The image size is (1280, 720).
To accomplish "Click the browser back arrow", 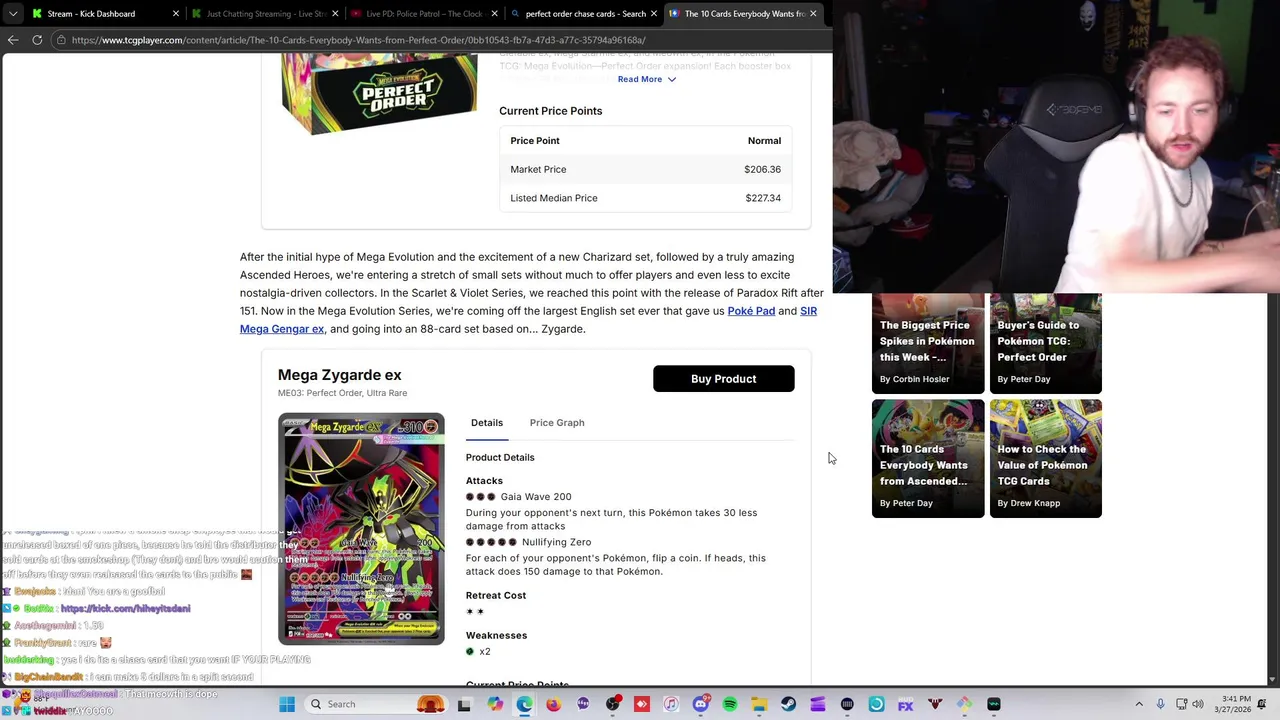I will pos(13,40).
